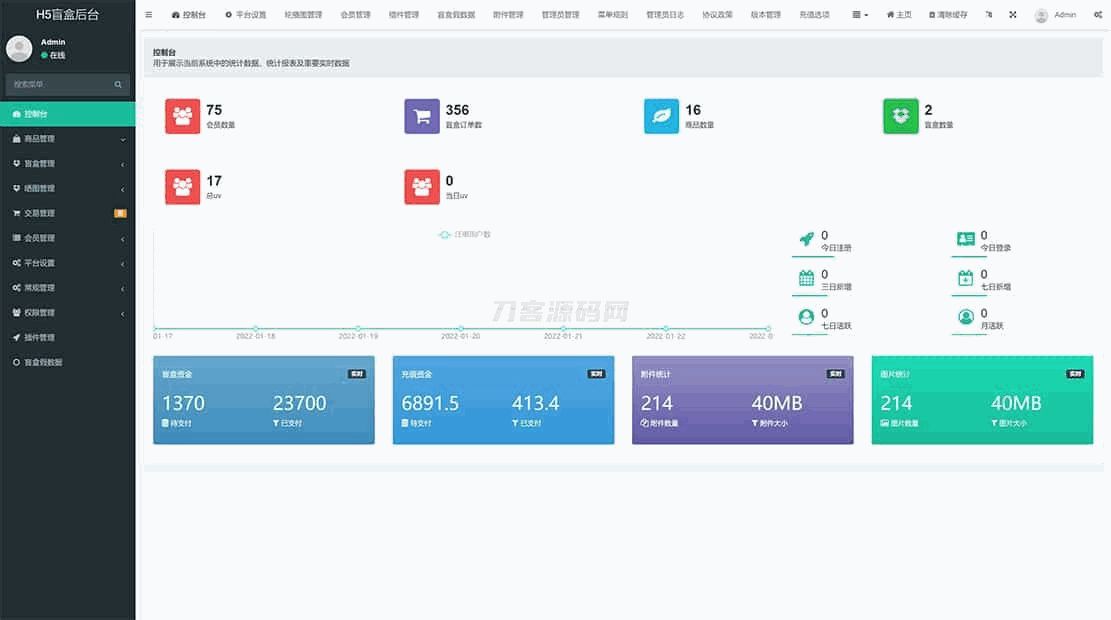This screenshot has height=620, width=1111.
Task: Focus the 搜索菜单 search field
Action: click(x=58, y=85)
